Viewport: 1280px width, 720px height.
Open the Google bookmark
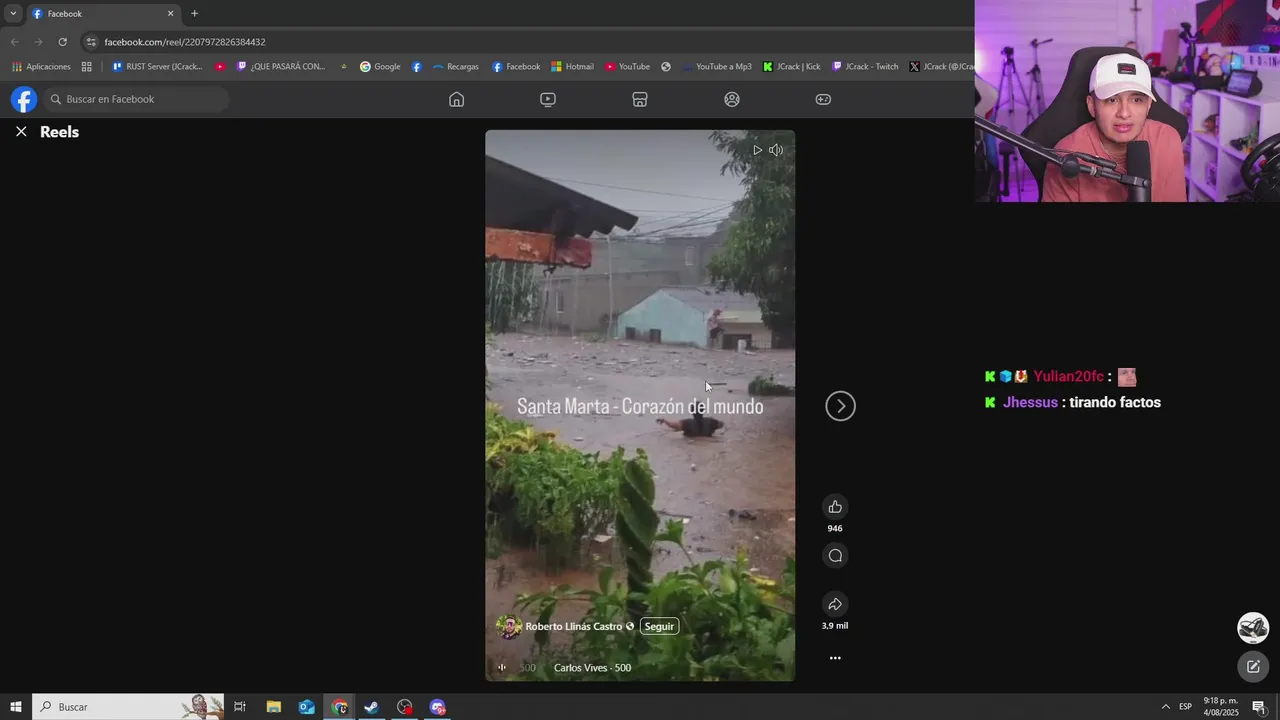[x=380, y=67]
